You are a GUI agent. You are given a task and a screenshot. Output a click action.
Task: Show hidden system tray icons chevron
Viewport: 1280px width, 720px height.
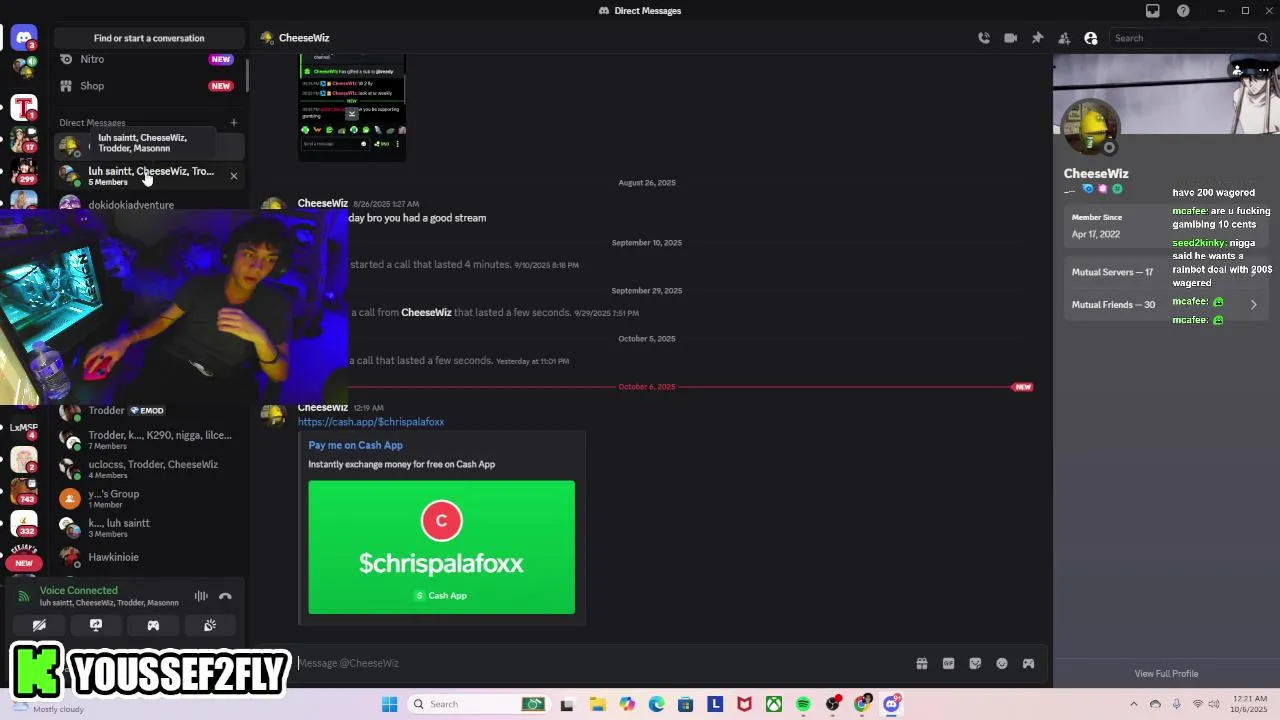pyautogui.click(x=1133, y=704)
